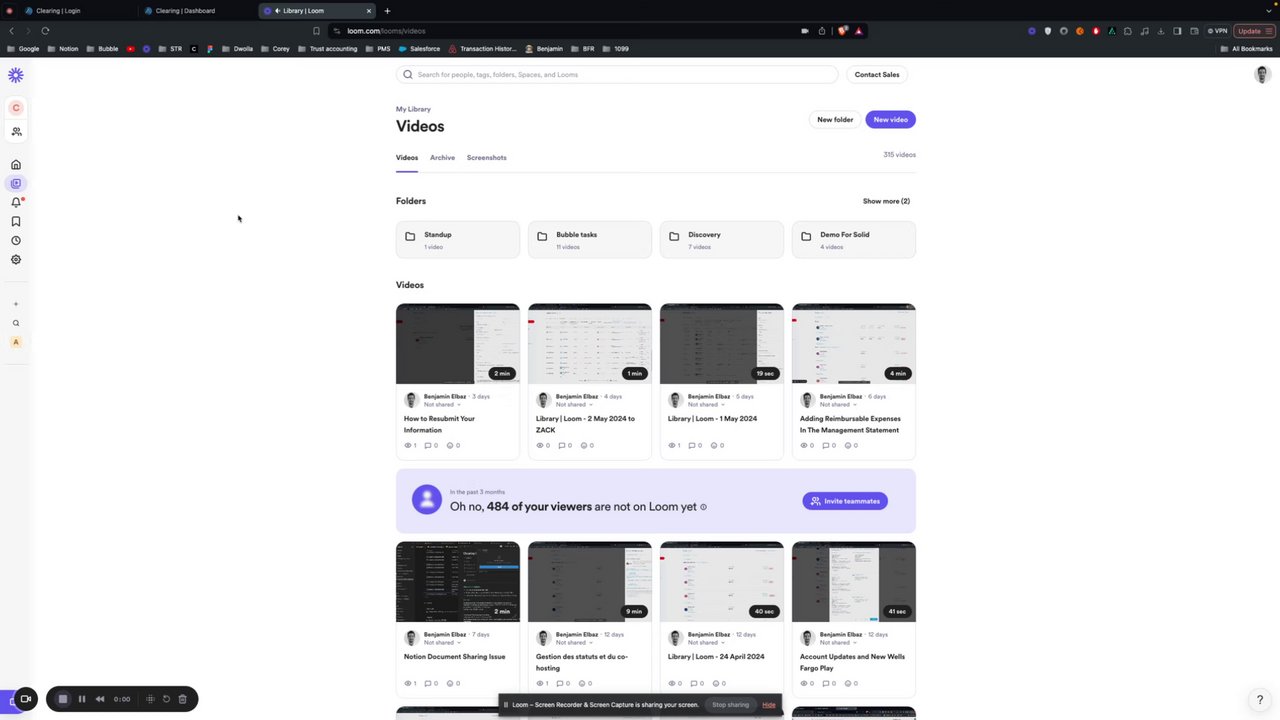
Task: Open the A space in sidebar
Action: click(x=16, y=342)
